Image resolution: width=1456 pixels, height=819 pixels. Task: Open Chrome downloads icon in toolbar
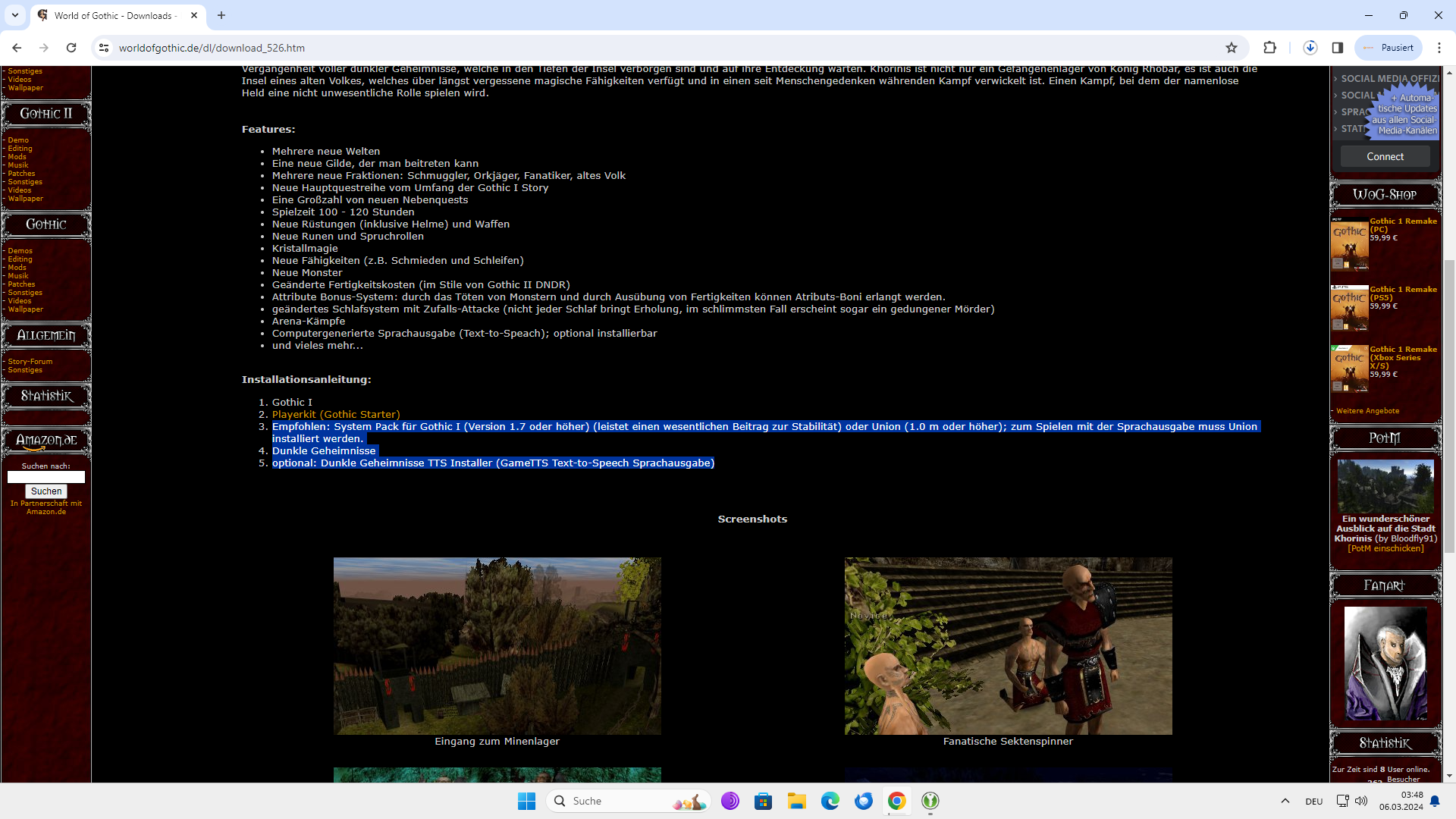coord(1310,48)
